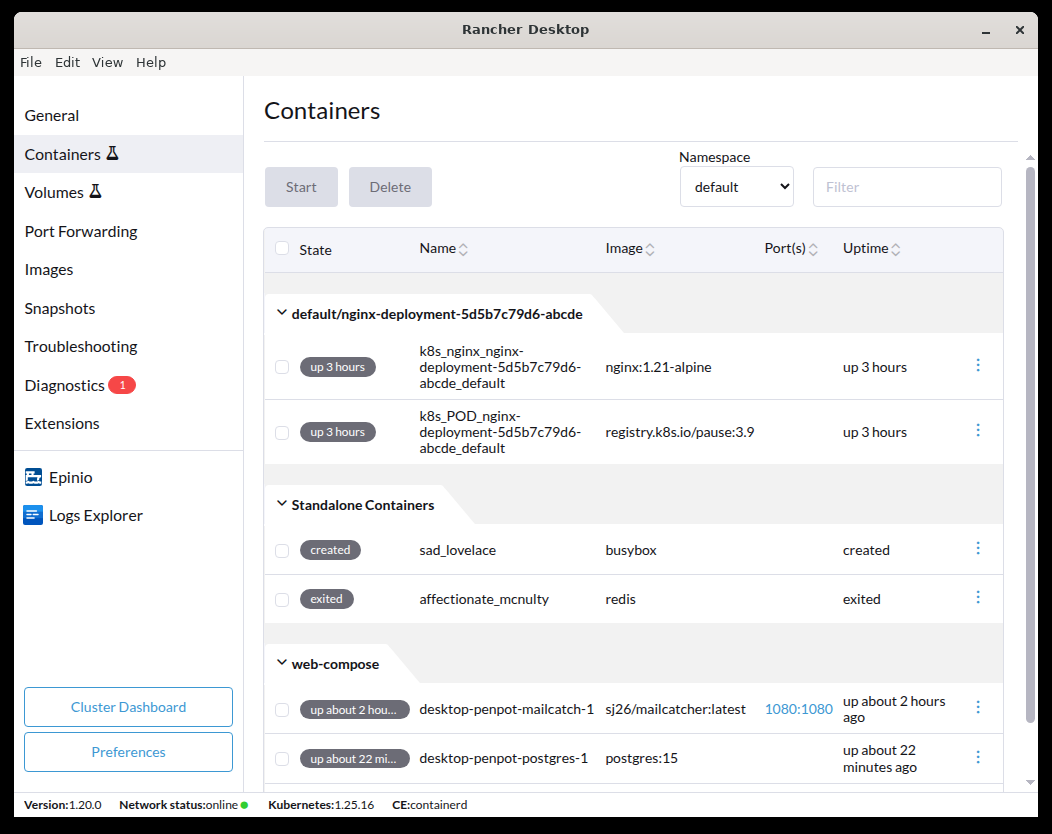The image size is (1052, 834).
Task: Open the Epinio extension in the sidebar
Action: click(70, 477)
